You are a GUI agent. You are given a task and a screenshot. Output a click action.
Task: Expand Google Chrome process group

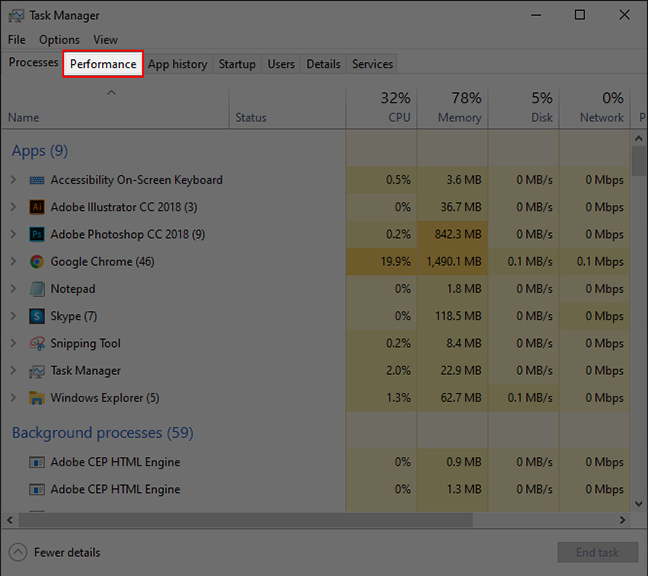point(13,262)
